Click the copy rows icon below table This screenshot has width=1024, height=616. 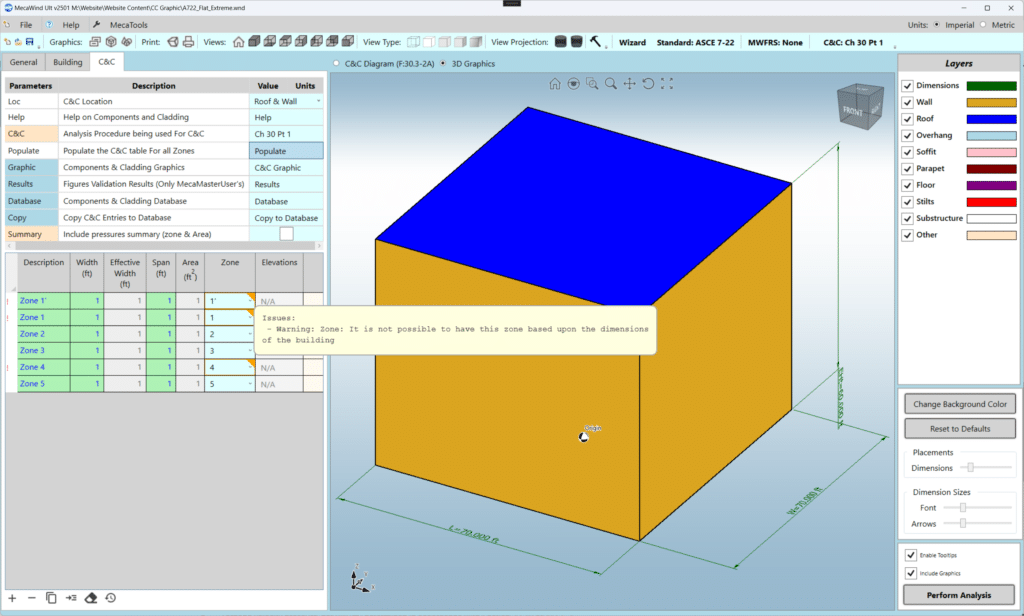pos(51,598)
